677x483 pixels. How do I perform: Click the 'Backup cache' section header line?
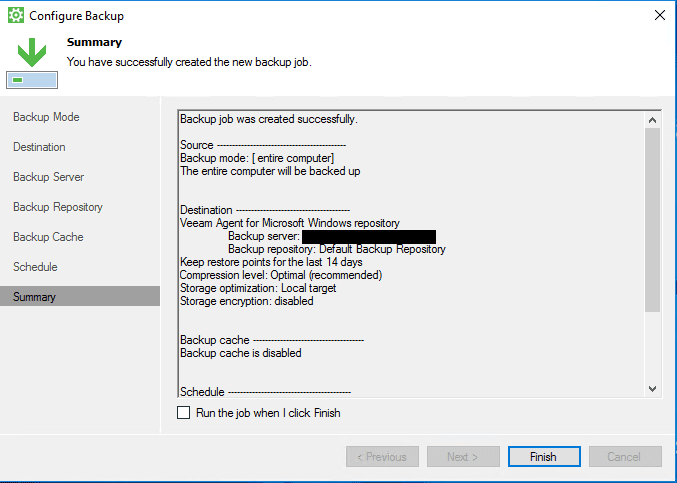(x=272, y=340)
